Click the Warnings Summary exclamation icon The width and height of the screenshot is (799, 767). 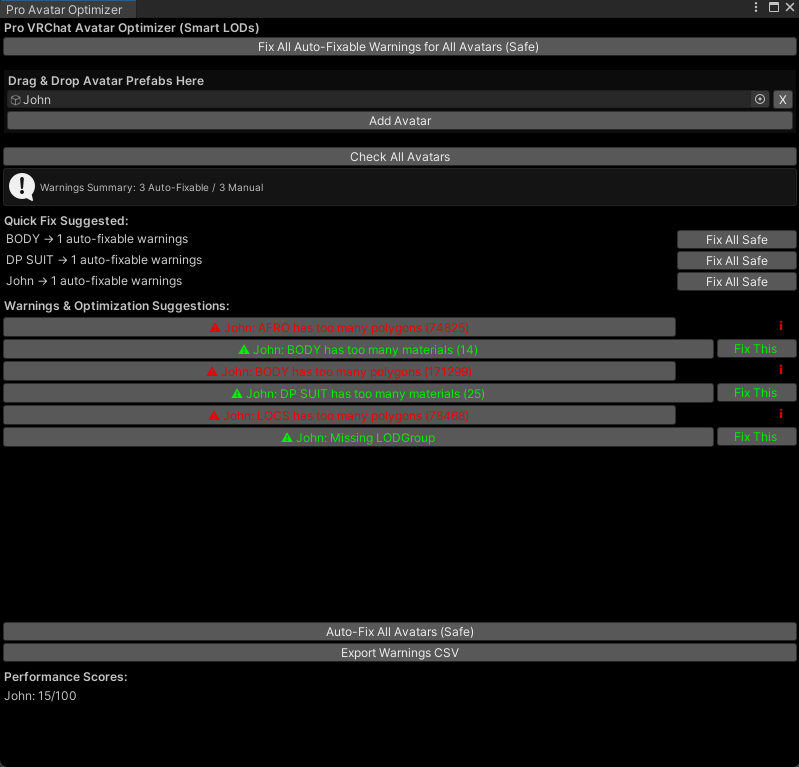22,187
